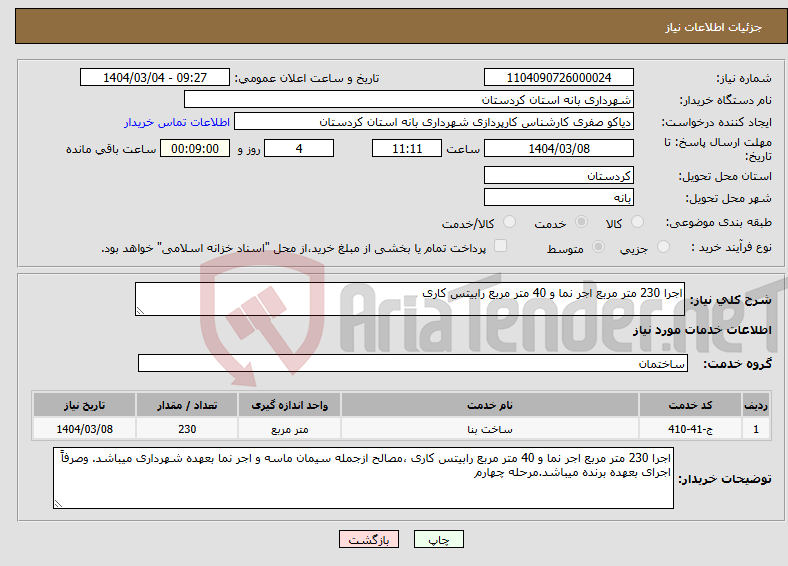
Task: Click the request creator field دیاکو صفری
Action: [434, 122]
